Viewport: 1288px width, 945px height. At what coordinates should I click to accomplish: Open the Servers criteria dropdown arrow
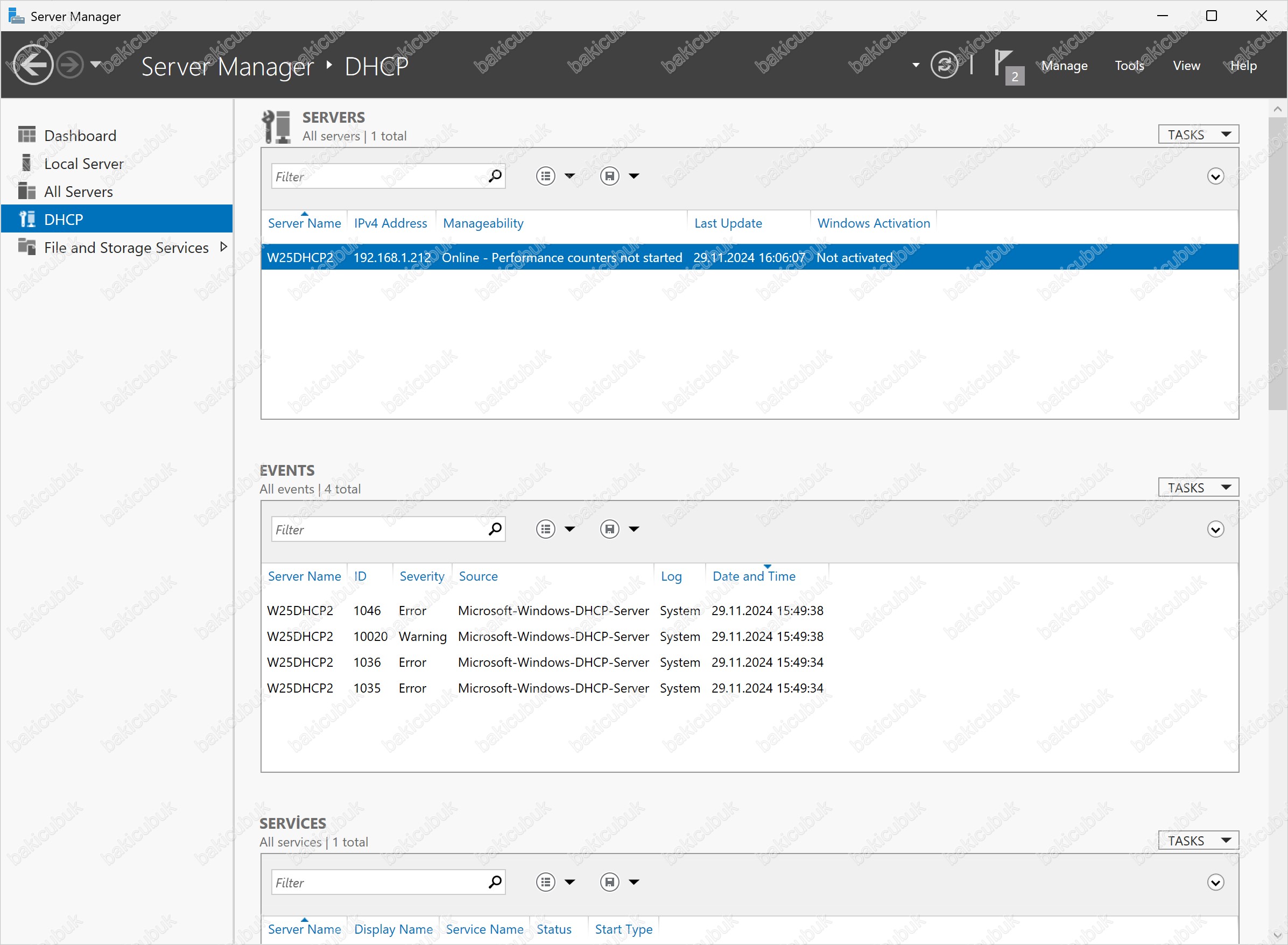tap(570, 176)
